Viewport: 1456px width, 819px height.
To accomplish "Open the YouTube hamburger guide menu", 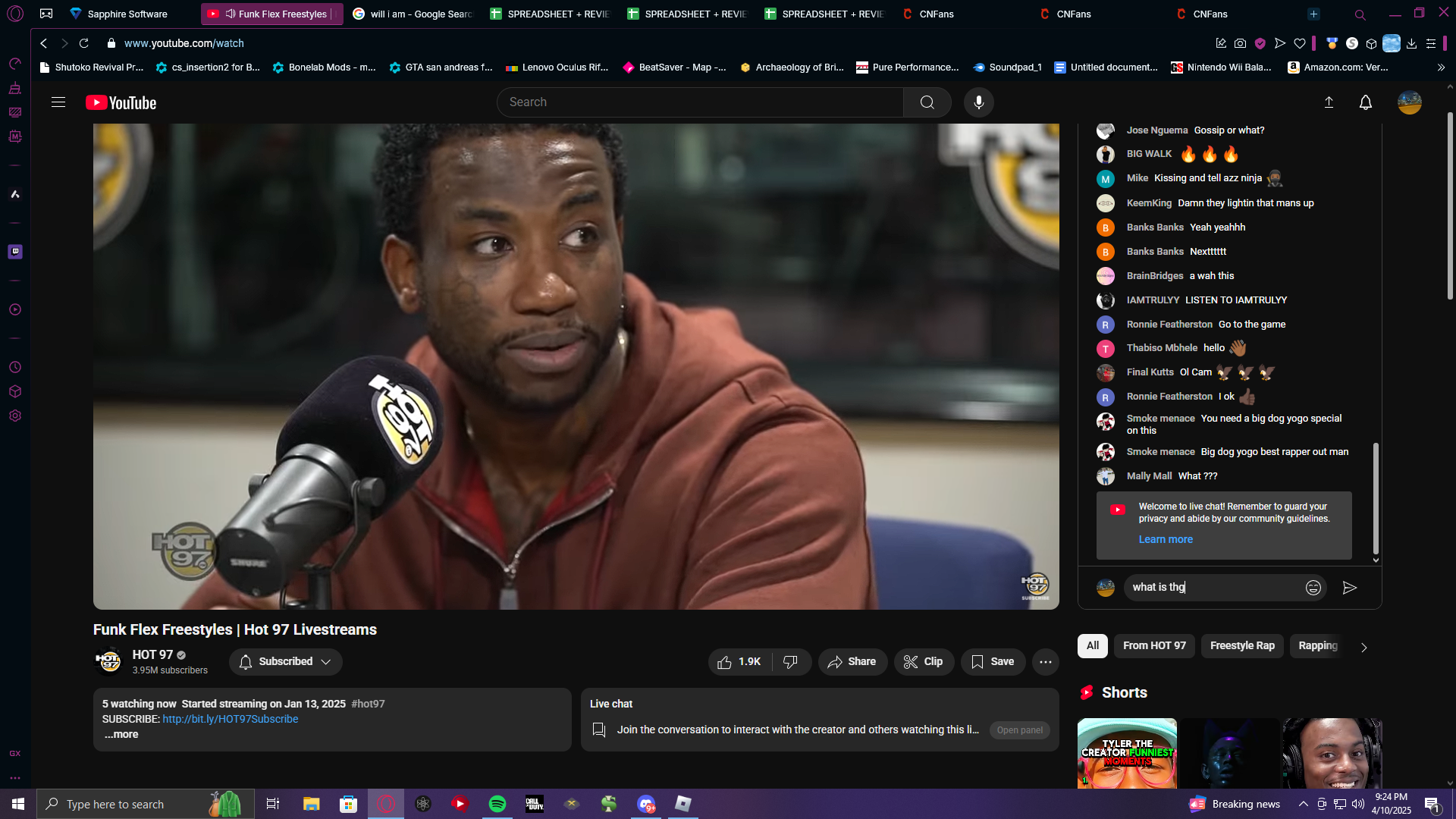I will [x=58, y=102].
